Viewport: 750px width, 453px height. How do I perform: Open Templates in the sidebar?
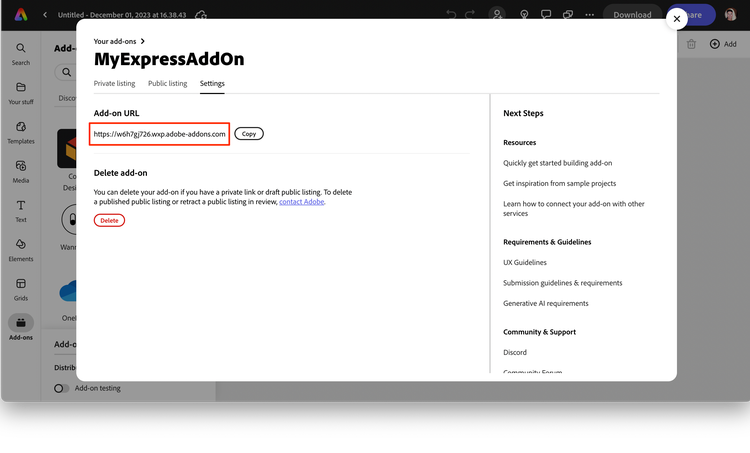21,133
